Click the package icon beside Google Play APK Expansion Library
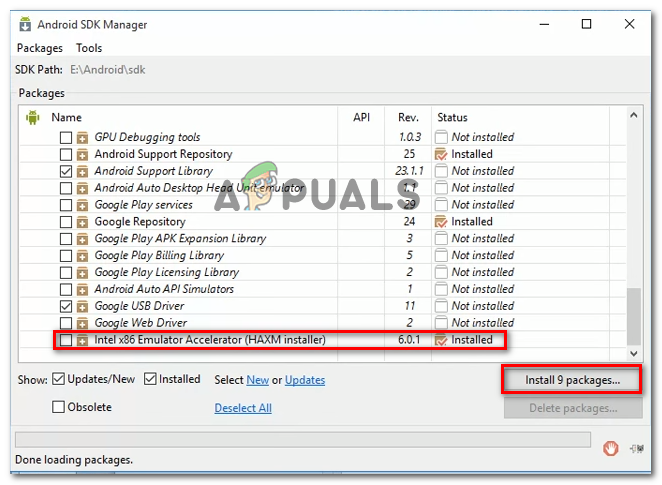Screen dimensions: 662x485 click(82, 239)
